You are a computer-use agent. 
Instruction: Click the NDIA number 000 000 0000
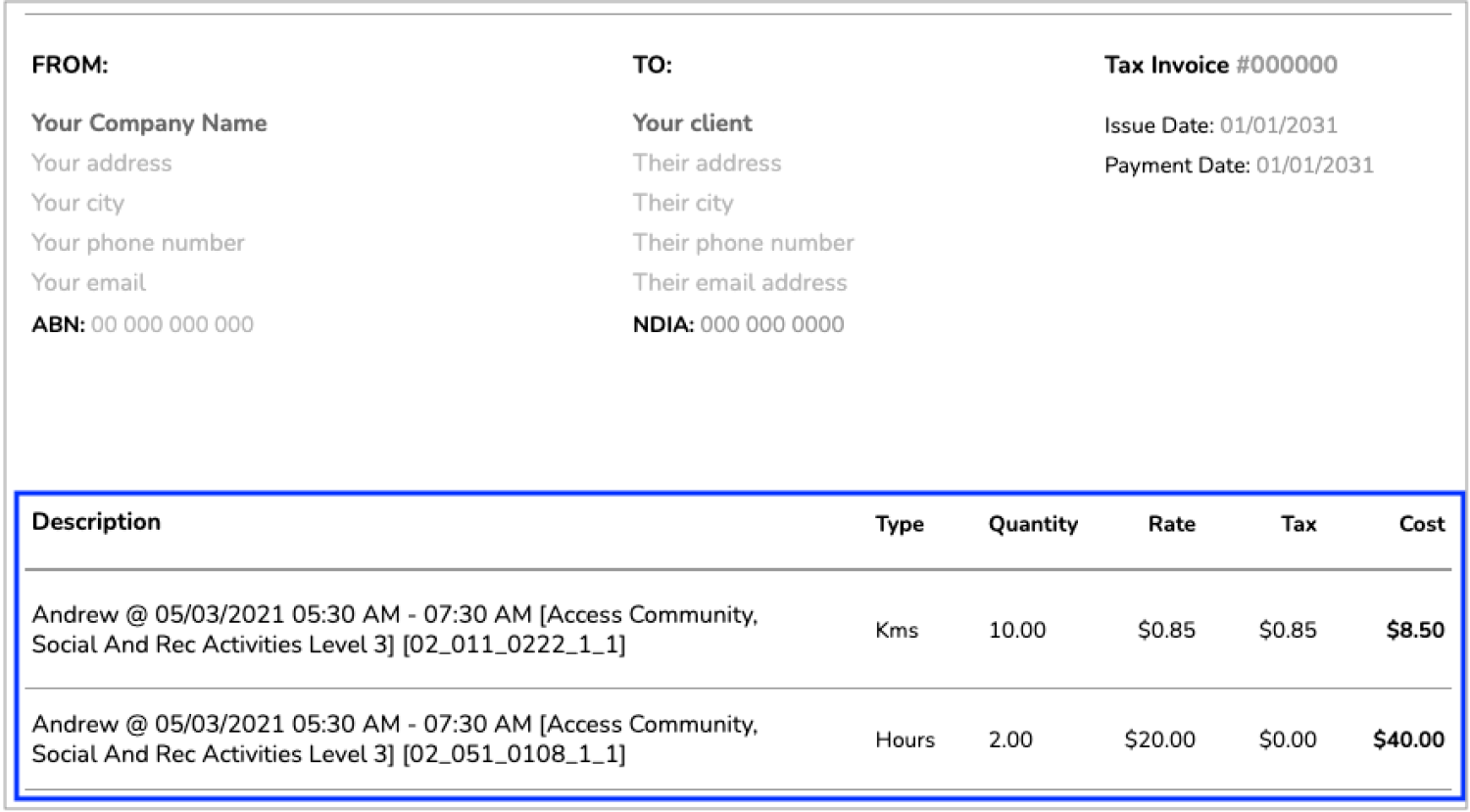[x=772, y=324]
